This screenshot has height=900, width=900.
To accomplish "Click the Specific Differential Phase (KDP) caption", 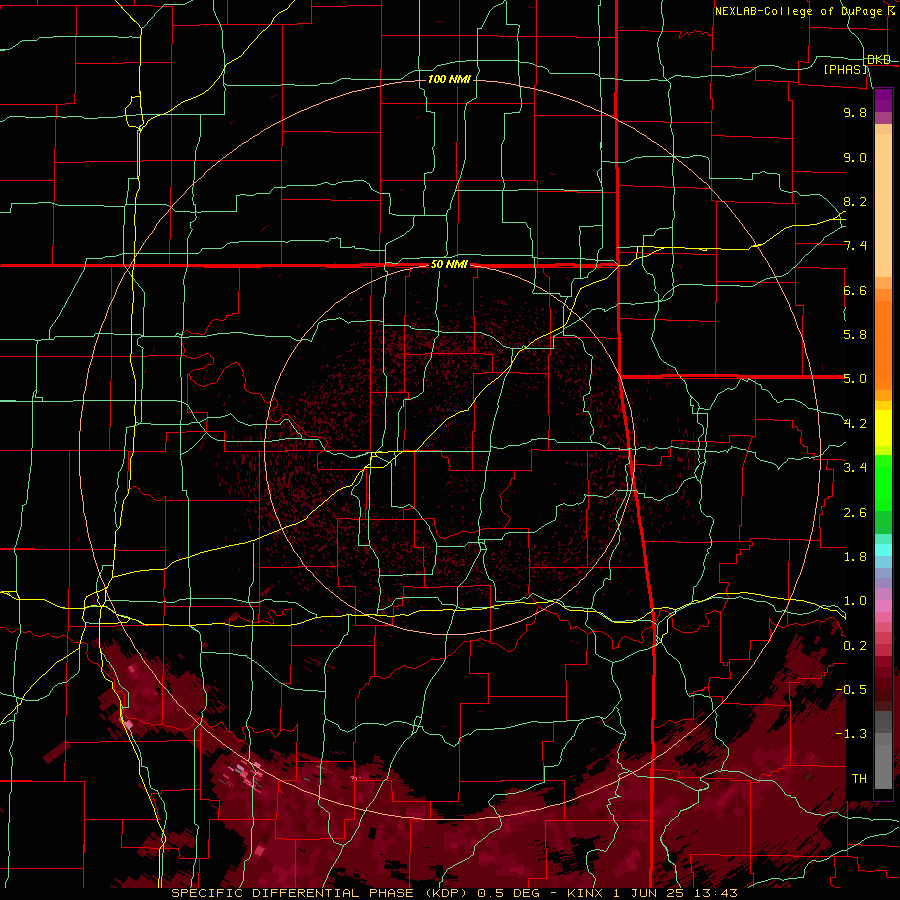I will click(x=455, y=893).
